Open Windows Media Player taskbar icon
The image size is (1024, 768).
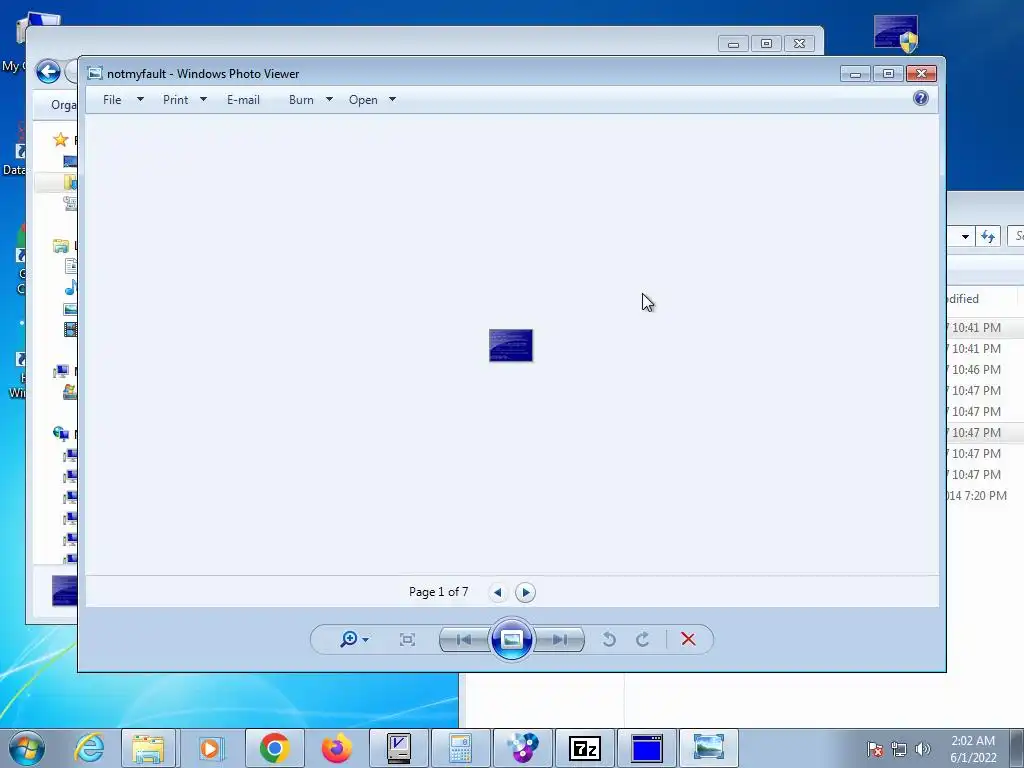pyautogui.click(x=211, y=748)
